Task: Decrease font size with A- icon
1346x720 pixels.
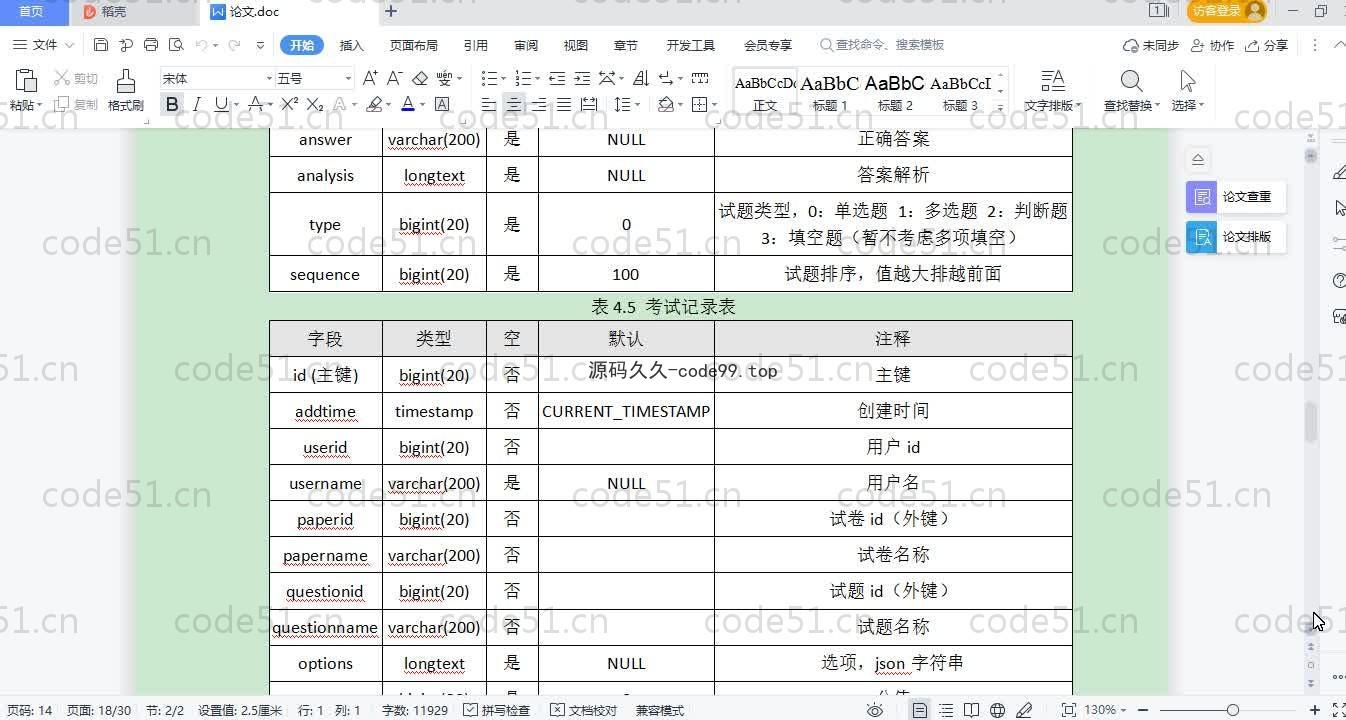Action: (x=394, y=78)
